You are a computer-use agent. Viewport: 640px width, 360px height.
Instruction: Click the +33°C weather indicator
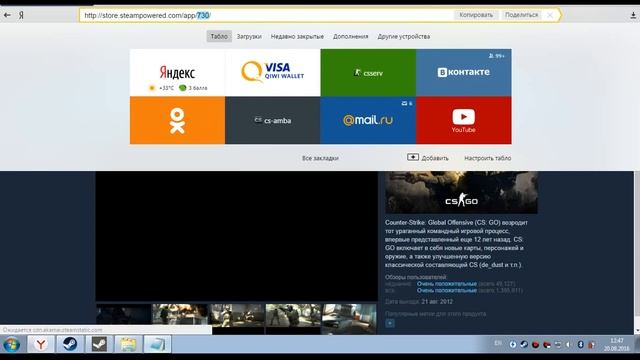coord(162,88)
